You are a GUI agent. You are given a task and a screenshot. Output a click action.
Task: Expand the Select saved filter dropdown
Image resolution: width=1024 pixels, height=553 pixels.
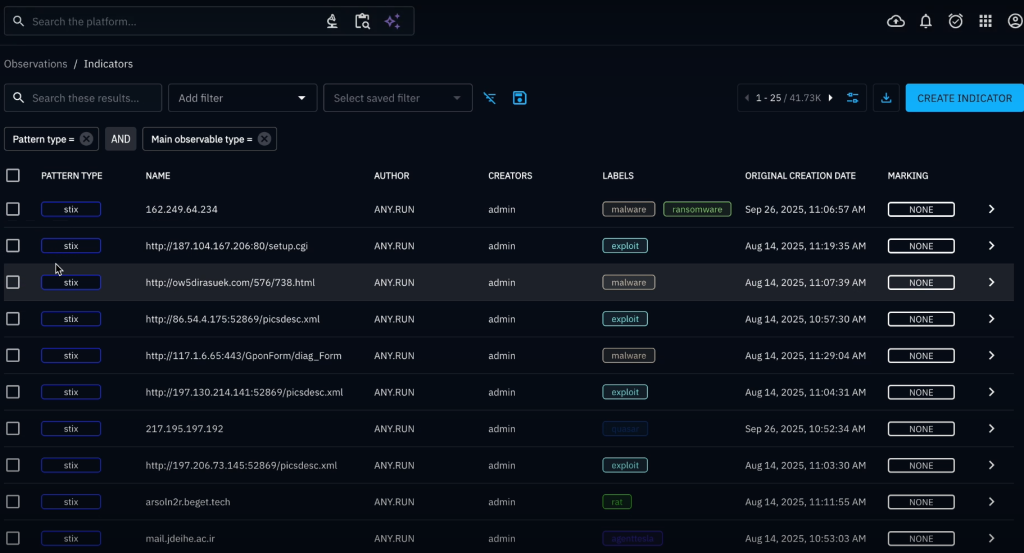[x=398, y=98]
